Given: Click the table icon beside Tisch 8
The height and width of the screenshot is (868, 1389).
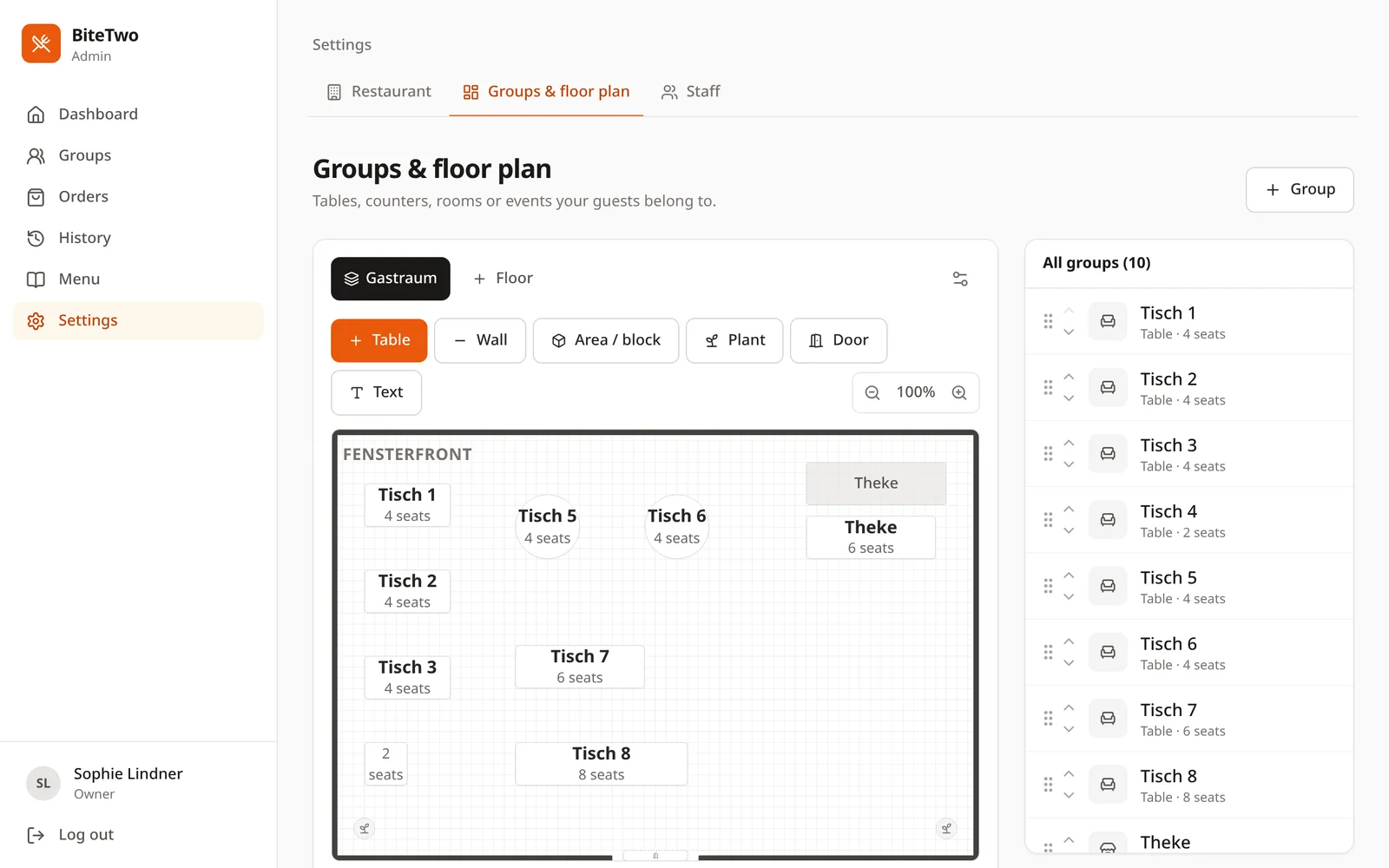Looking at the screenshot, I should click(x=1108, y=784).
